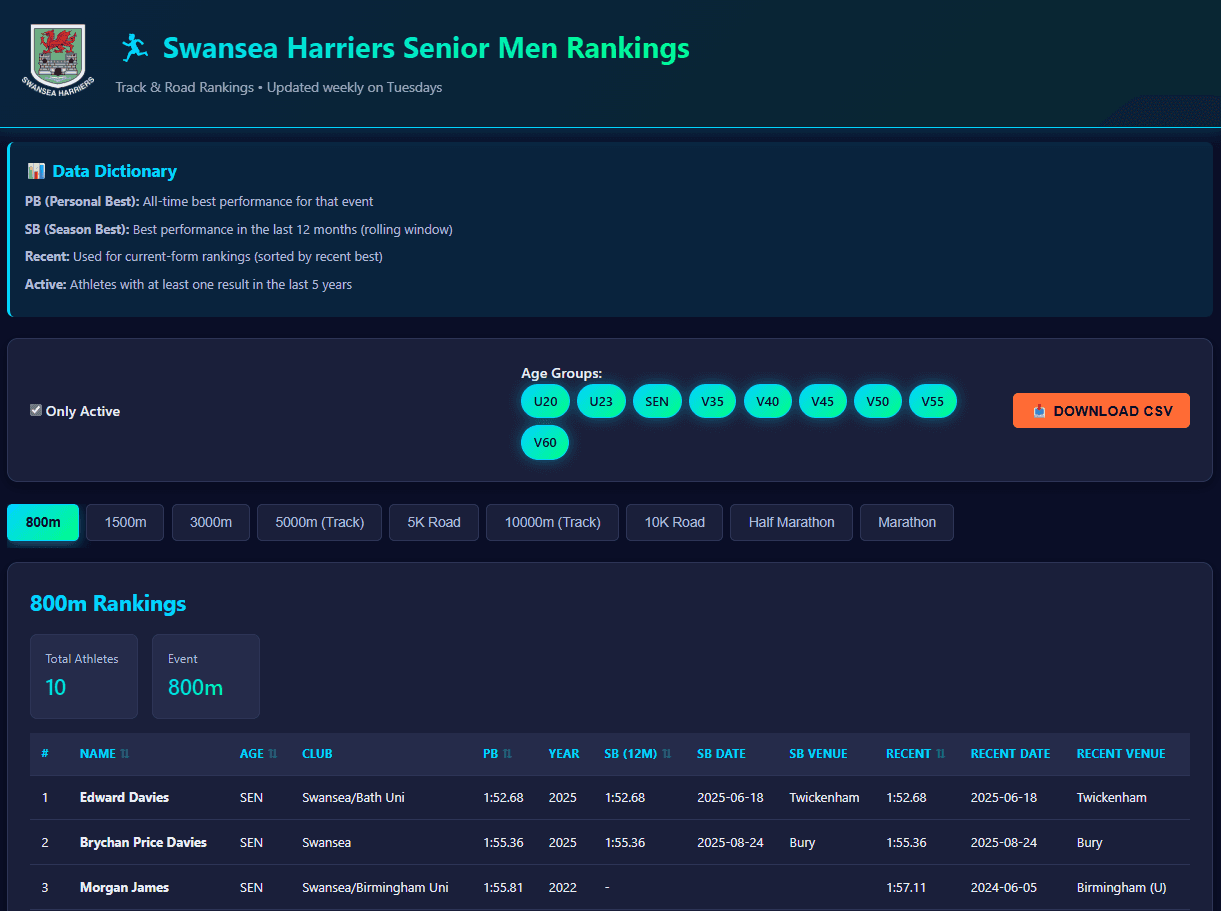Toggle the V35 age group pill
This screenshot has width=1221, height=911.
(x=712, y=401)
